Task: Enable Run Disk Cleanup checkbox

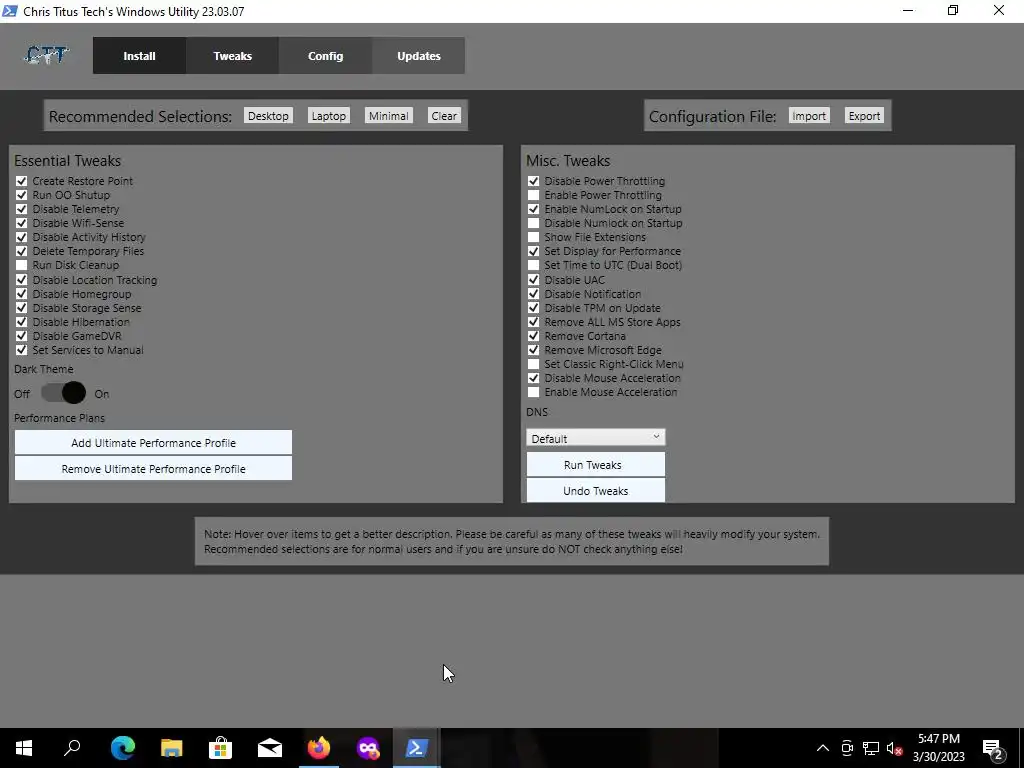Action: click(x=22, y=265)
